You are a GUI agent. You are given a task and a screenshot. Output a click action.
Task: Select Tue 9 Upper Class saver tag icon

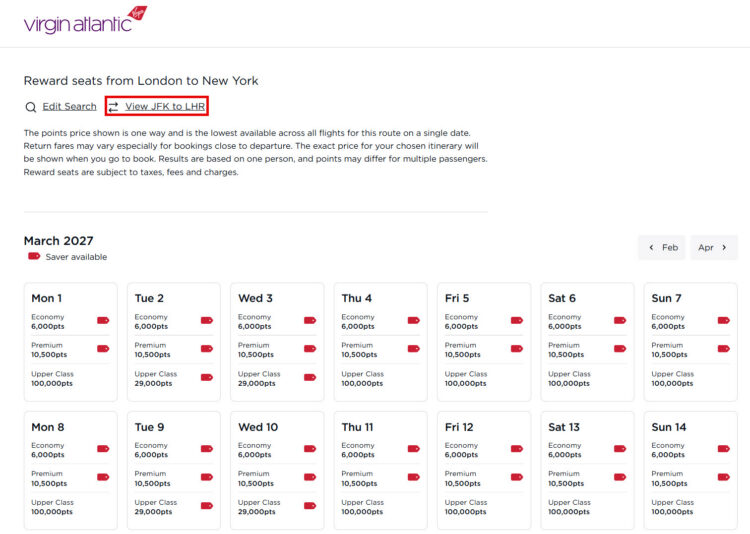207,505
